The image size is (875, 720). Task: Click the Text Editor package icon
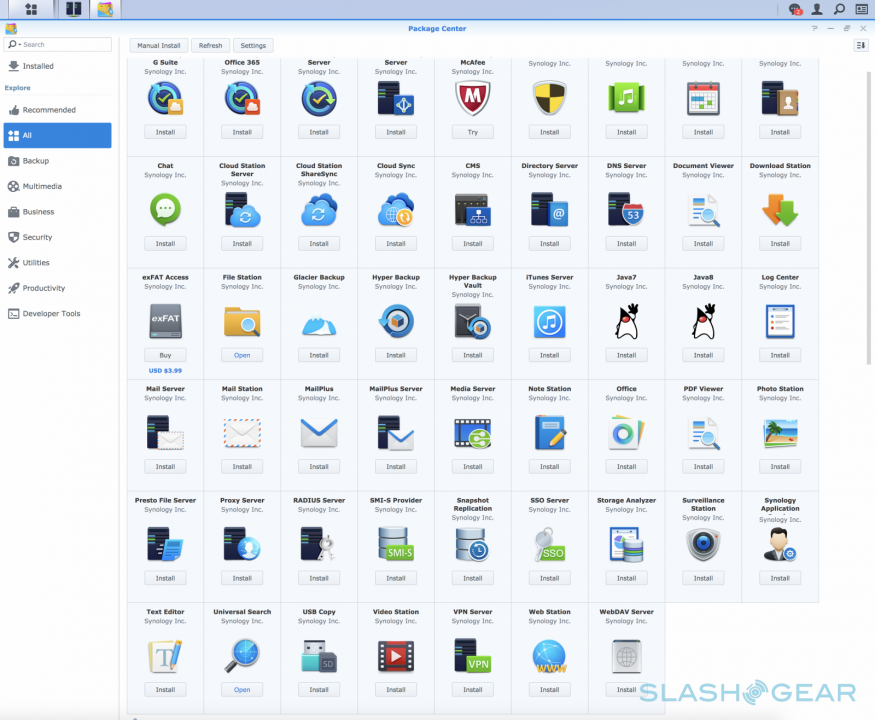click(165, 657)
